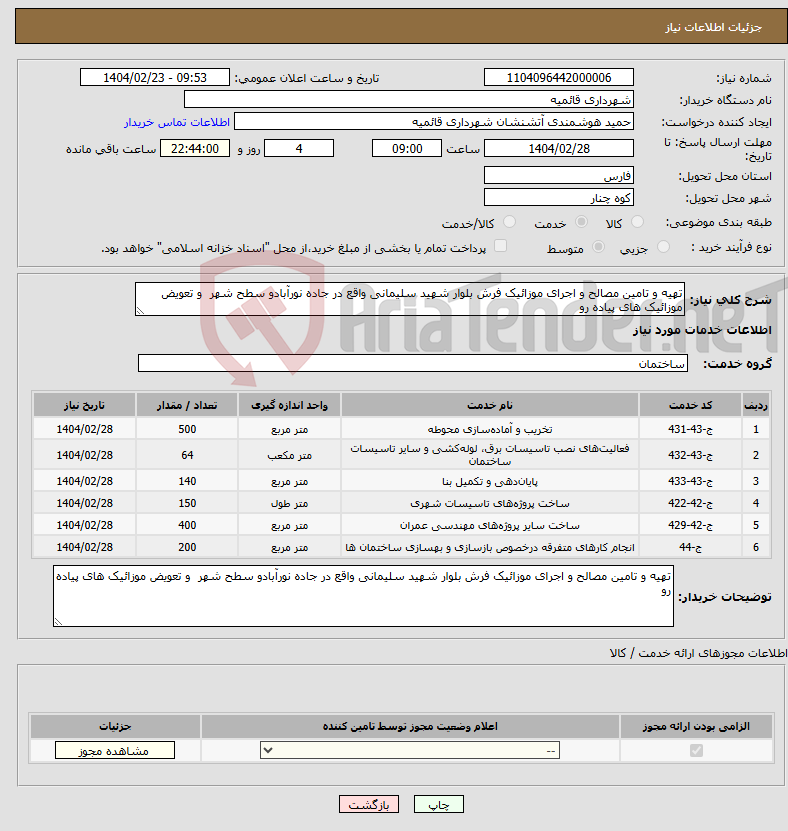The height and width of the screenshot is (831, 788).
Task: Click the response deadline date field
Action: pyautogui.click(x=559, y=148)
